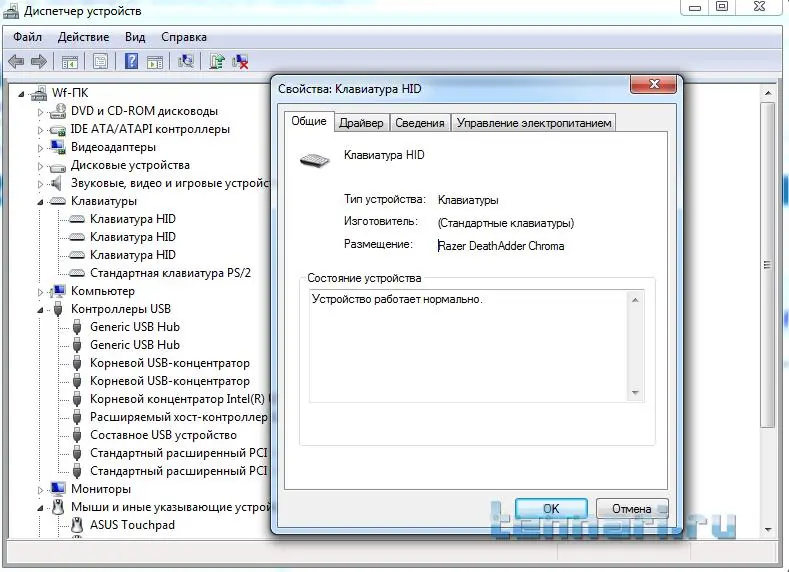Click the Update driver toolbar icon with green arrow
The image size is (789, 572).
point(217,61)
